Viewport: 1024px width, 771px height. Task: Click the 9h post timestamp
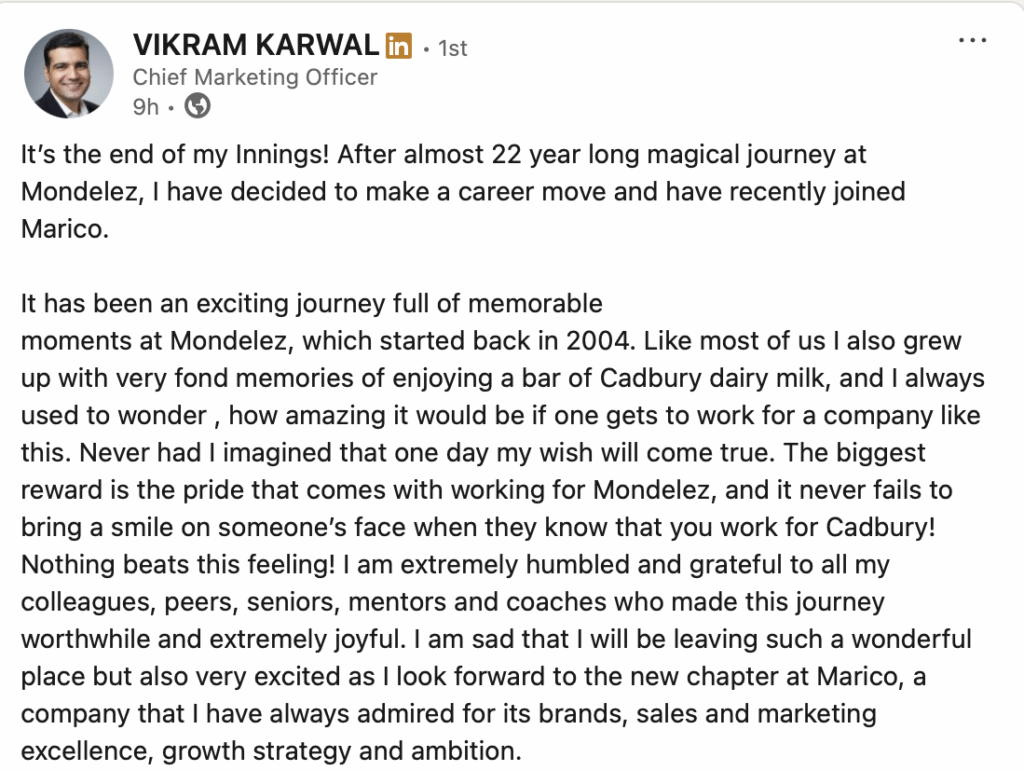[x=146, y=107]
